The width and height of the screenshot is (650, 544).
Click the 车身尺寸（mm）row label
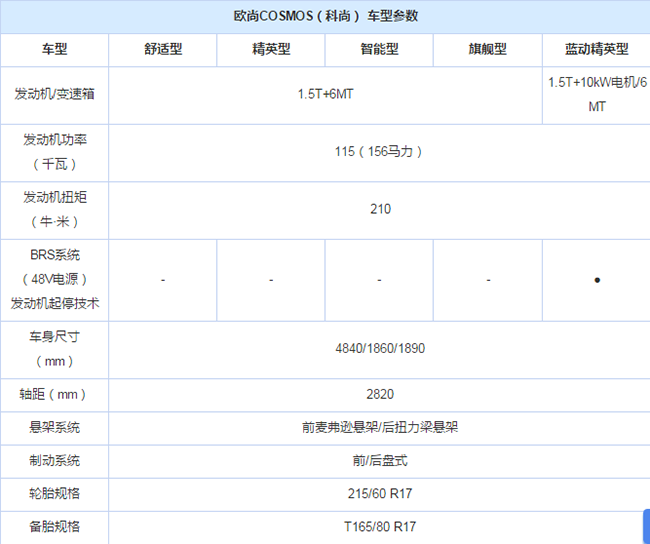[x=54, y=349]
